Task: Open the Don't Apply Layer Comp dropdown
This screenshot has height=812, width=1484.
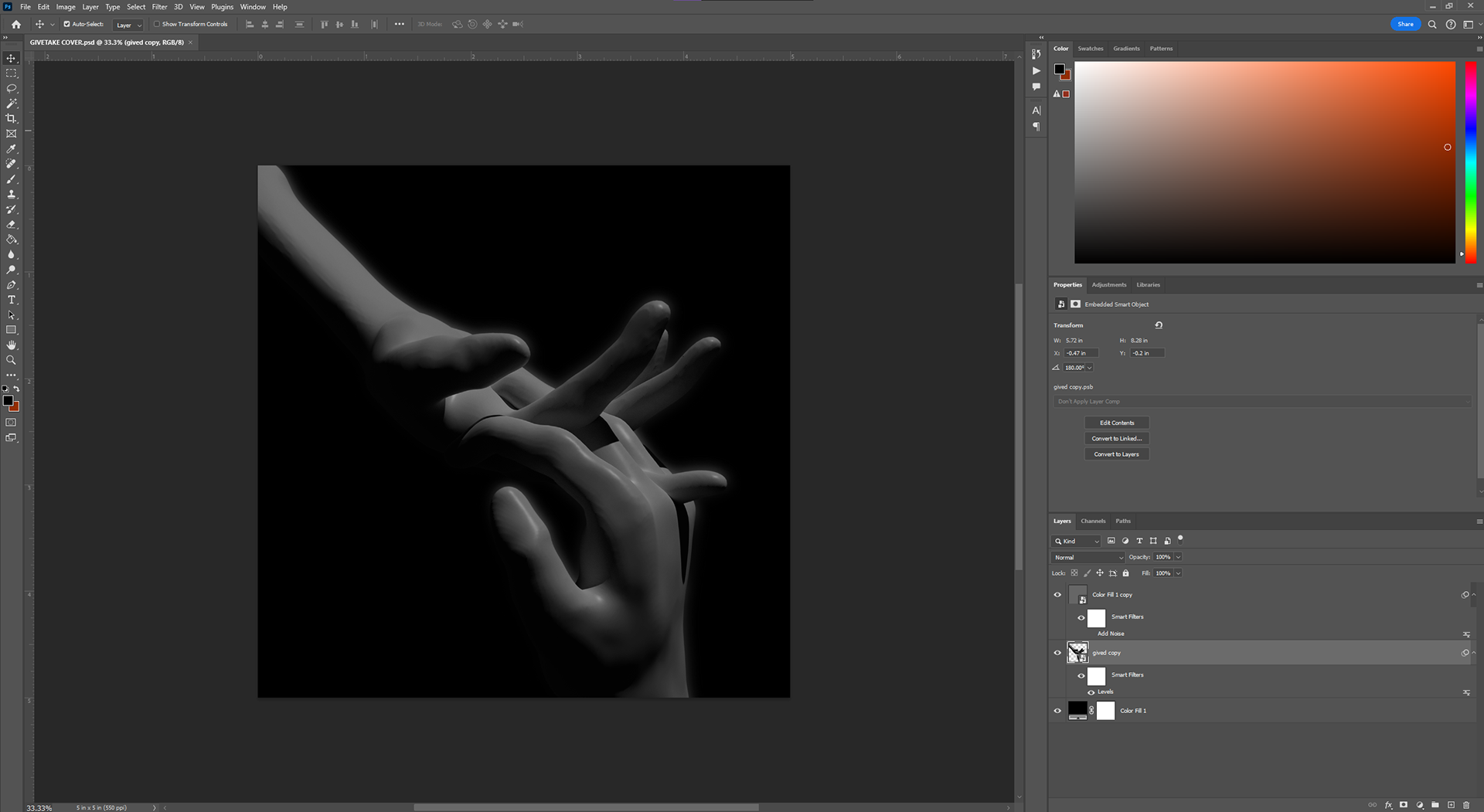Action: 1262,402
